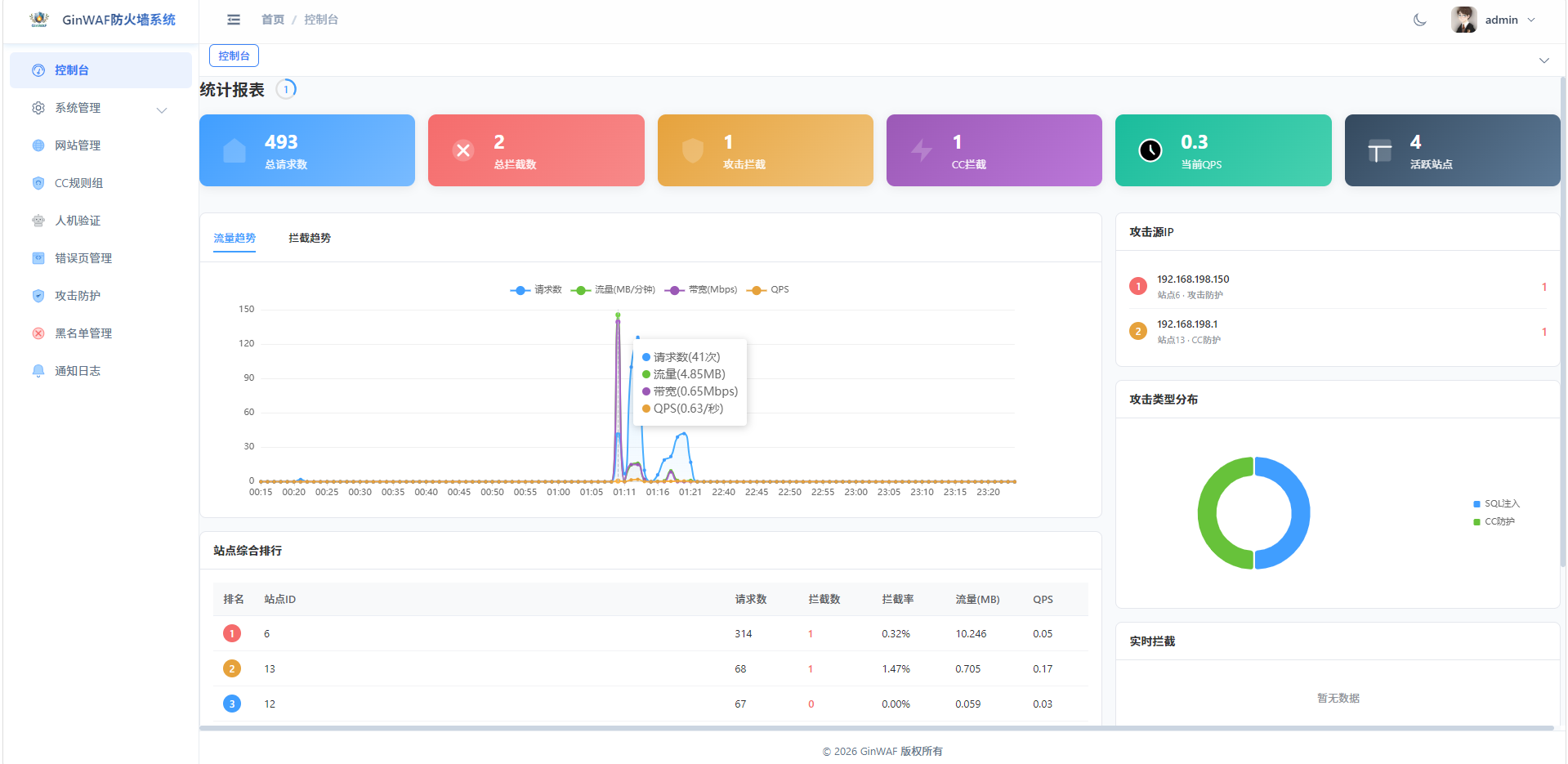Image resolution: width=1568 pixels, height=764 pixels.
Task: Open the admin user dropdown arrow
Action: 1531,20
